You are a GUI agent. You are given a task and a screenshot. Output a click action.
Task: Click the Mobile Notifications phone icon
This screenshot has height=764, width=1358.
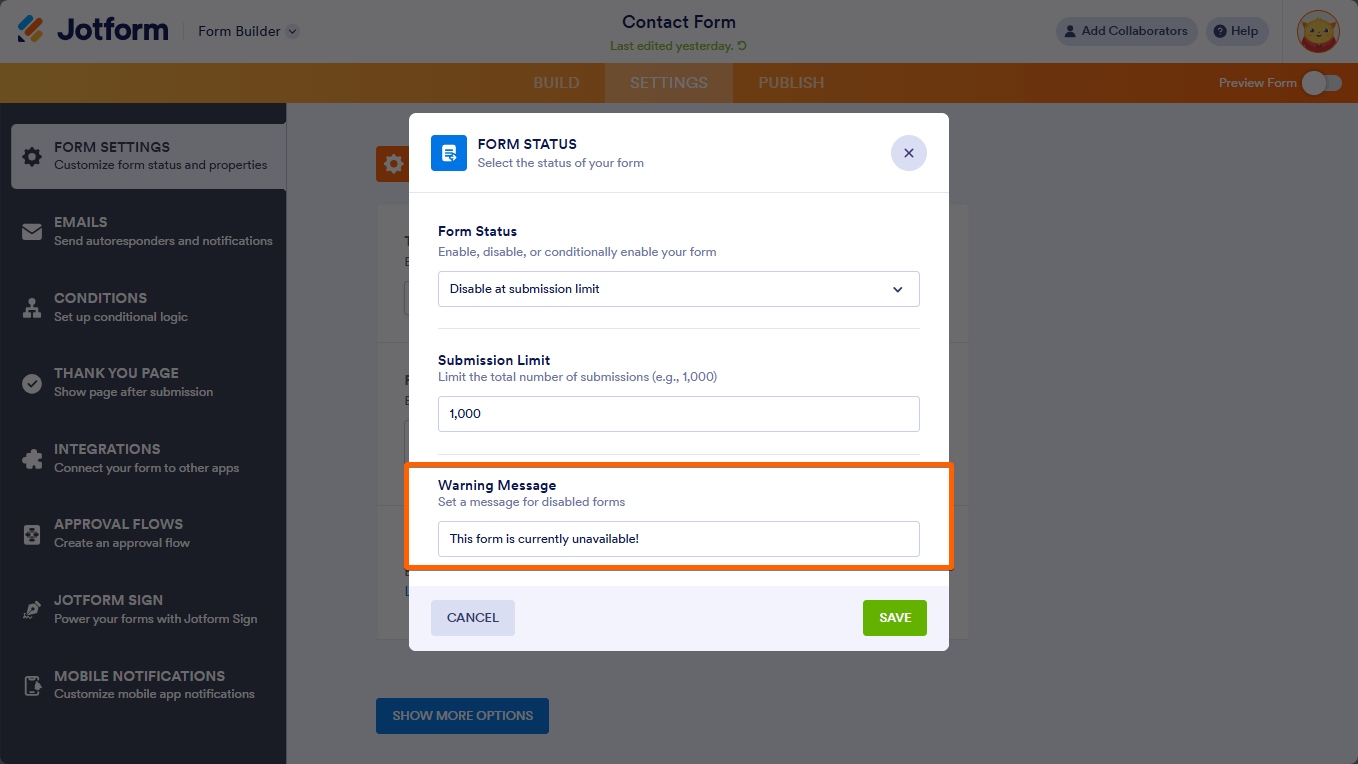[32, 685]
